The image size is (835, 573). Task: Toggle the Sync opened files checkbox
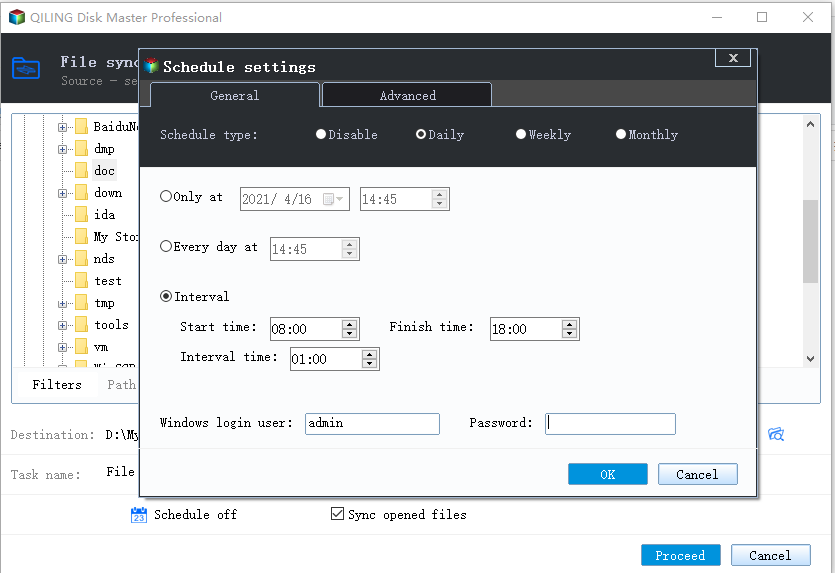click(337, 514)
